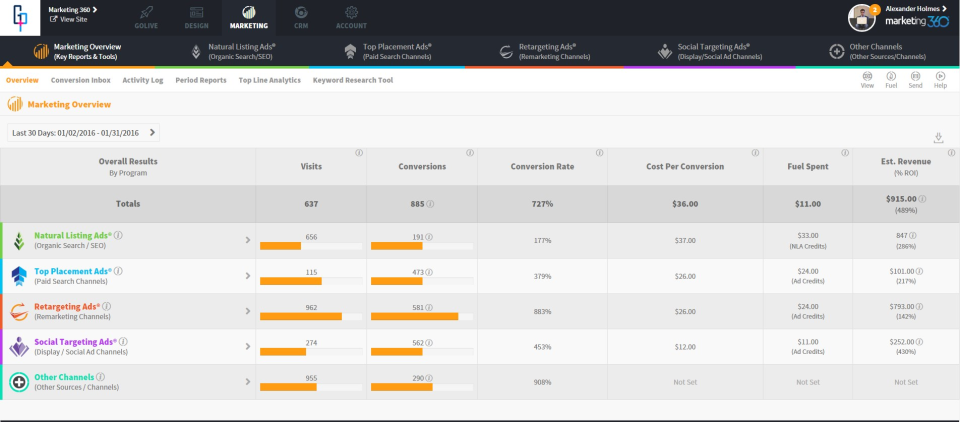960x422 pixels.
Task: Click the View Site link
Action: coord(71,19)
